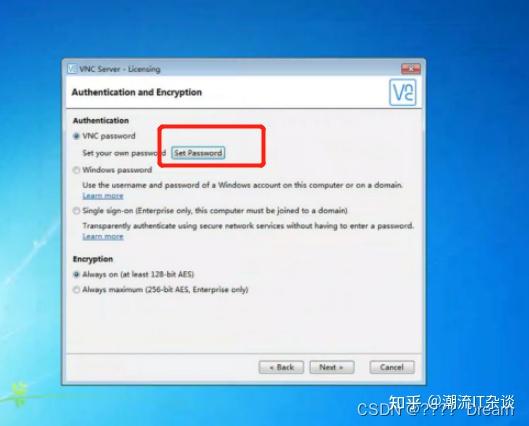This screenshot has height=426, width=529.
Task: Follow Learn more link under Single sign-on
Action: 103,236
